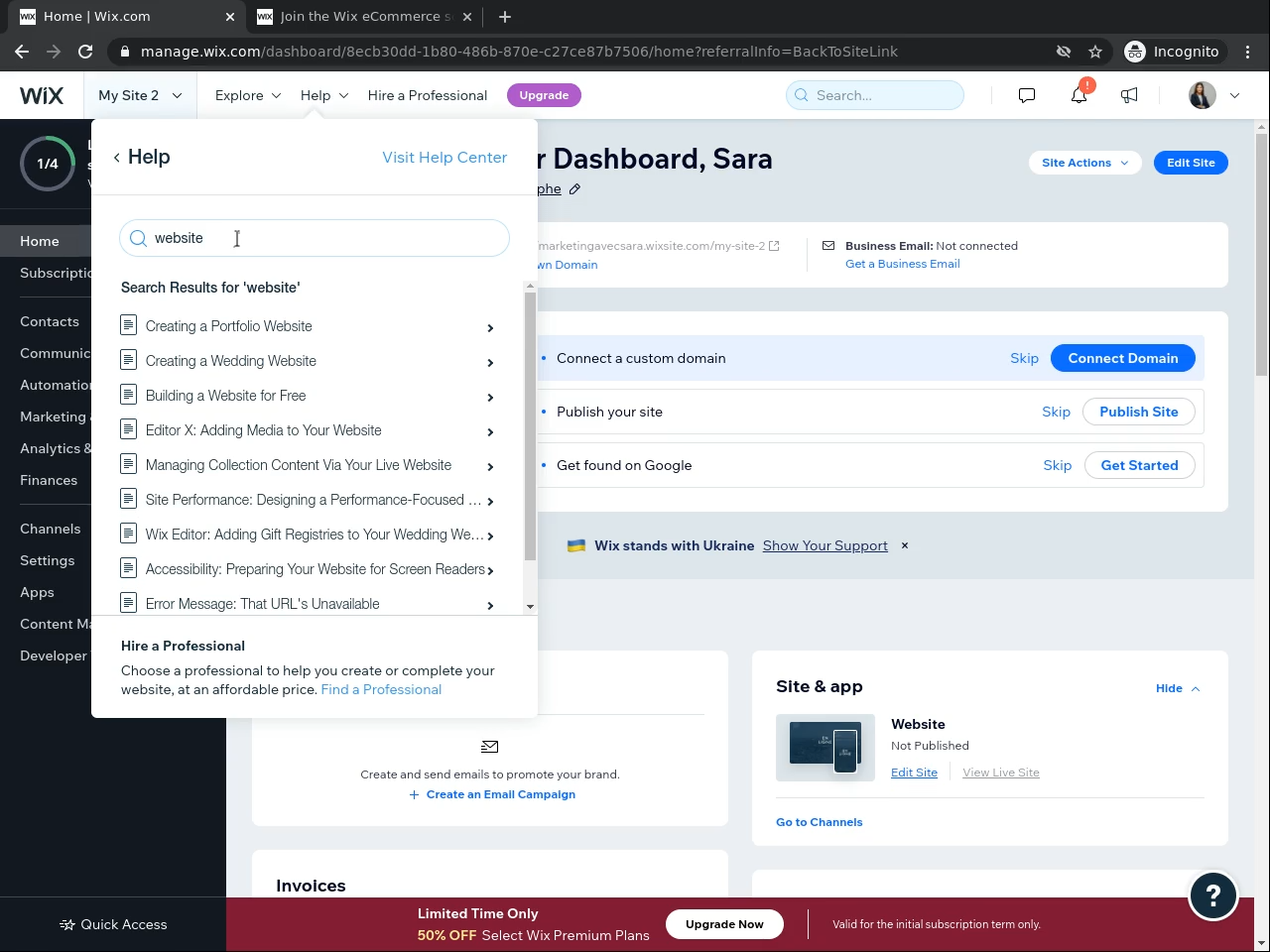Click the magnifier icon in Help search
This screenshot has width=1270, height=952.
(139, 238)
